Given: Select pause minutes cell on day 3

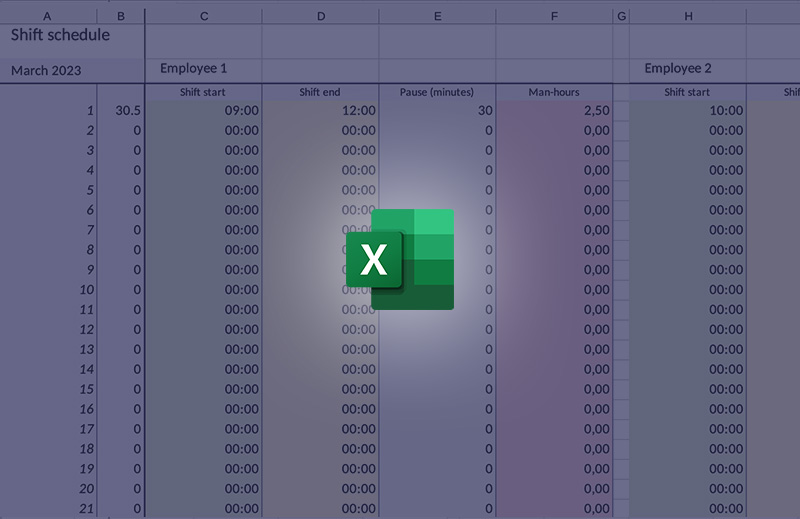Looking at the screenshot, I should 437,150.
